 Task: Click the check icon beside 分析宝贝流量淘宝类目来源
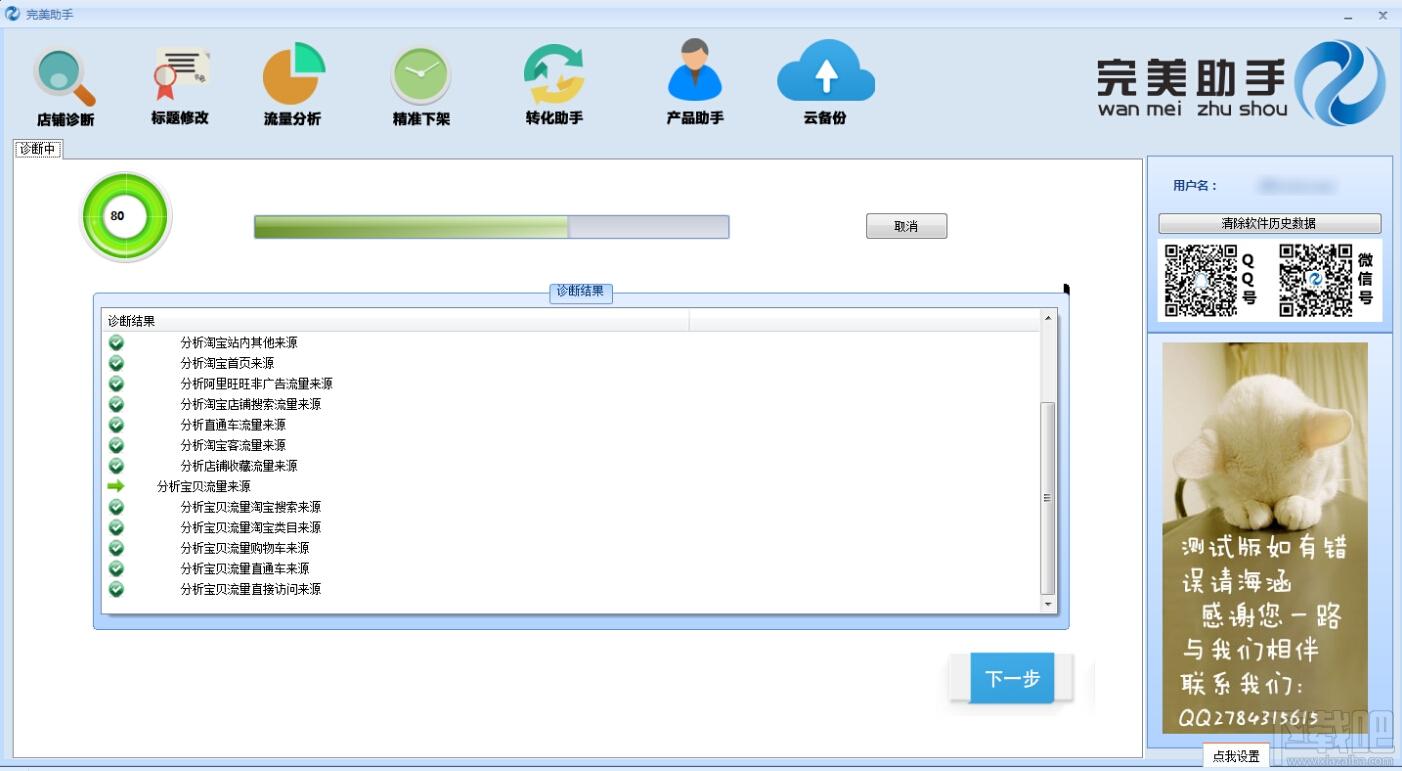116,527
